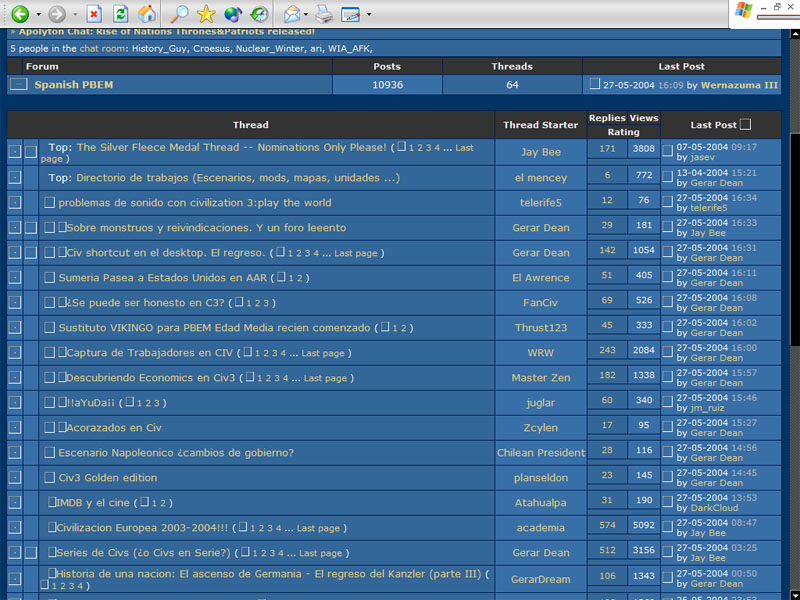Open the Back button history dropdown arrow

coord(38,14)
